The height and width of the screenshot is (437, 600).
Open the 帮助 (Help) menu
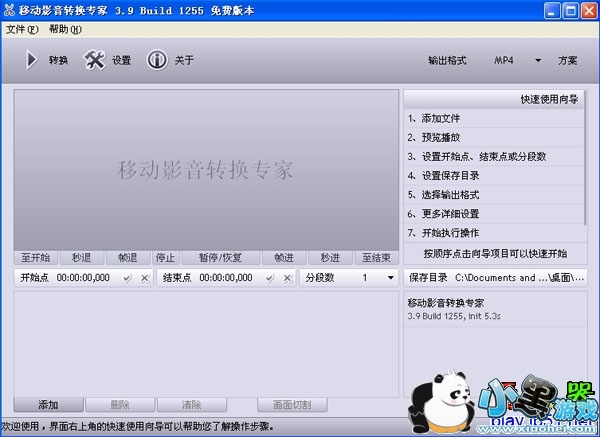[64, 29]
